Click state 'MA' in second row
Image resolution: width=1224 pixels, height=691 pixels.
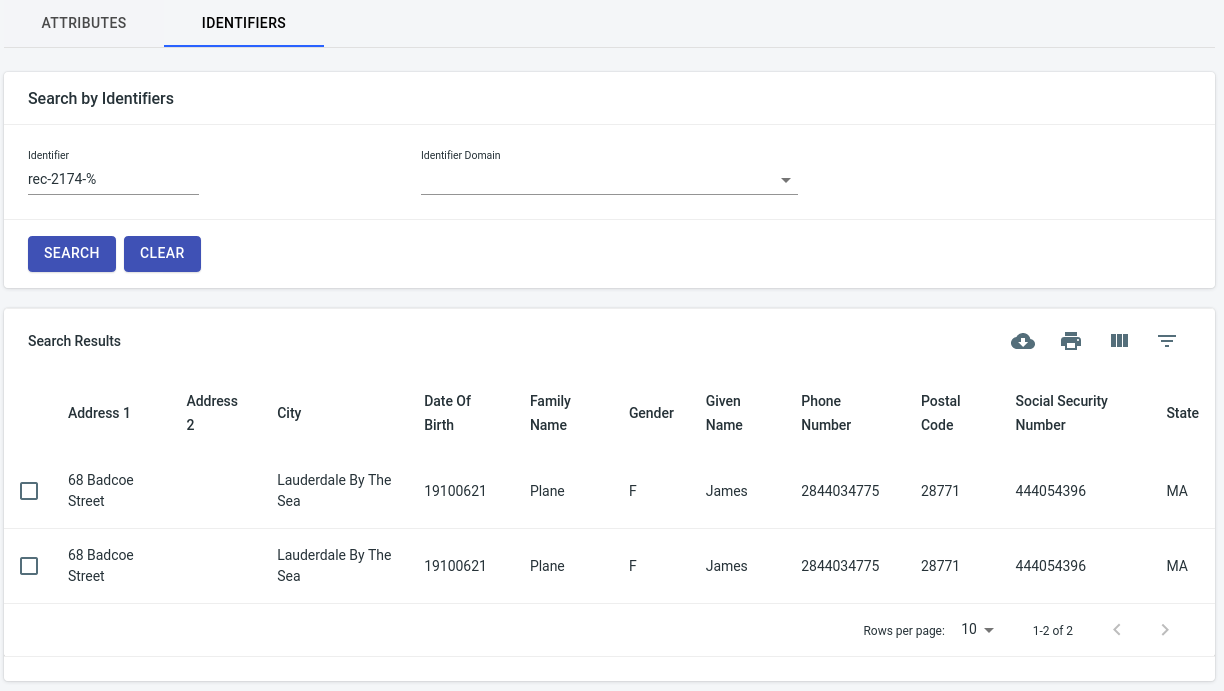(1177, 566)
